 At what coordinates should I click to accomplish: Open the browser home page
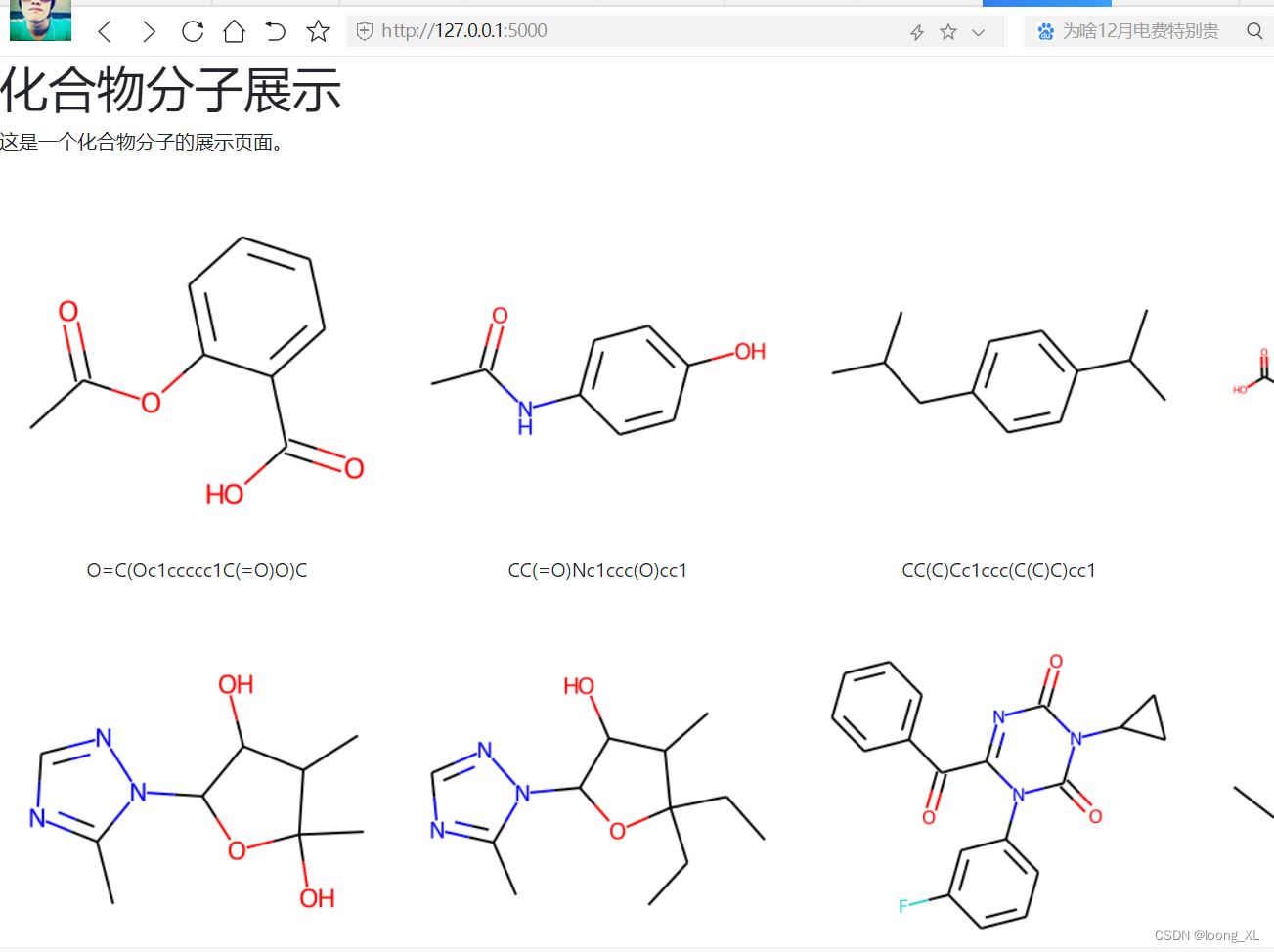click(x=234, y=31)
